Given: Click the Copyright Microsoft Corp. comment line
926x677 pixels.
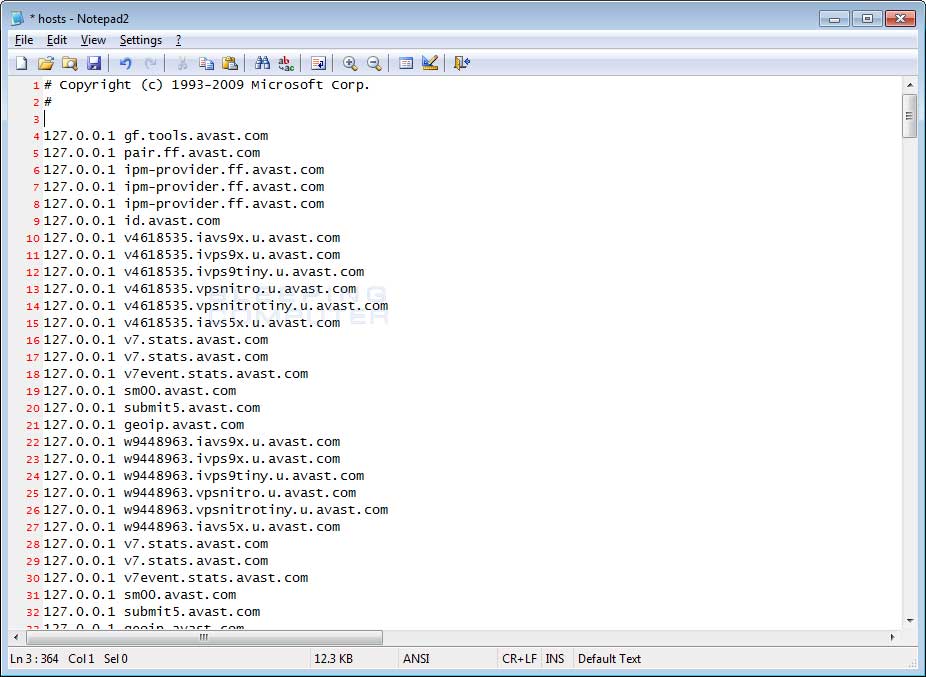Looking at the screenshot, I should pyautogui.click(x=207, y=85).
